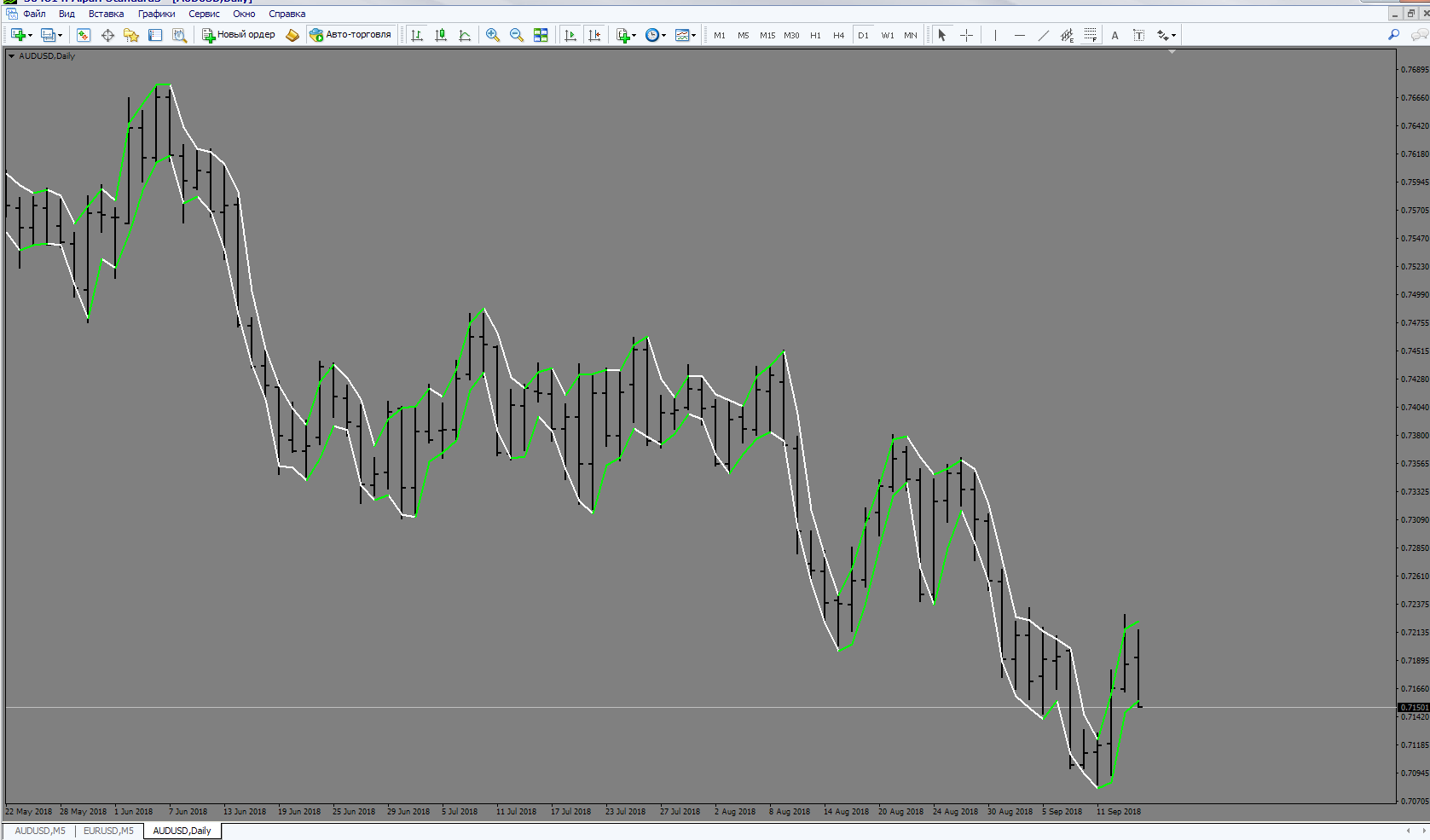Switch timeframe to MN
Screen dimensions: 1430x840
(911, 35)
